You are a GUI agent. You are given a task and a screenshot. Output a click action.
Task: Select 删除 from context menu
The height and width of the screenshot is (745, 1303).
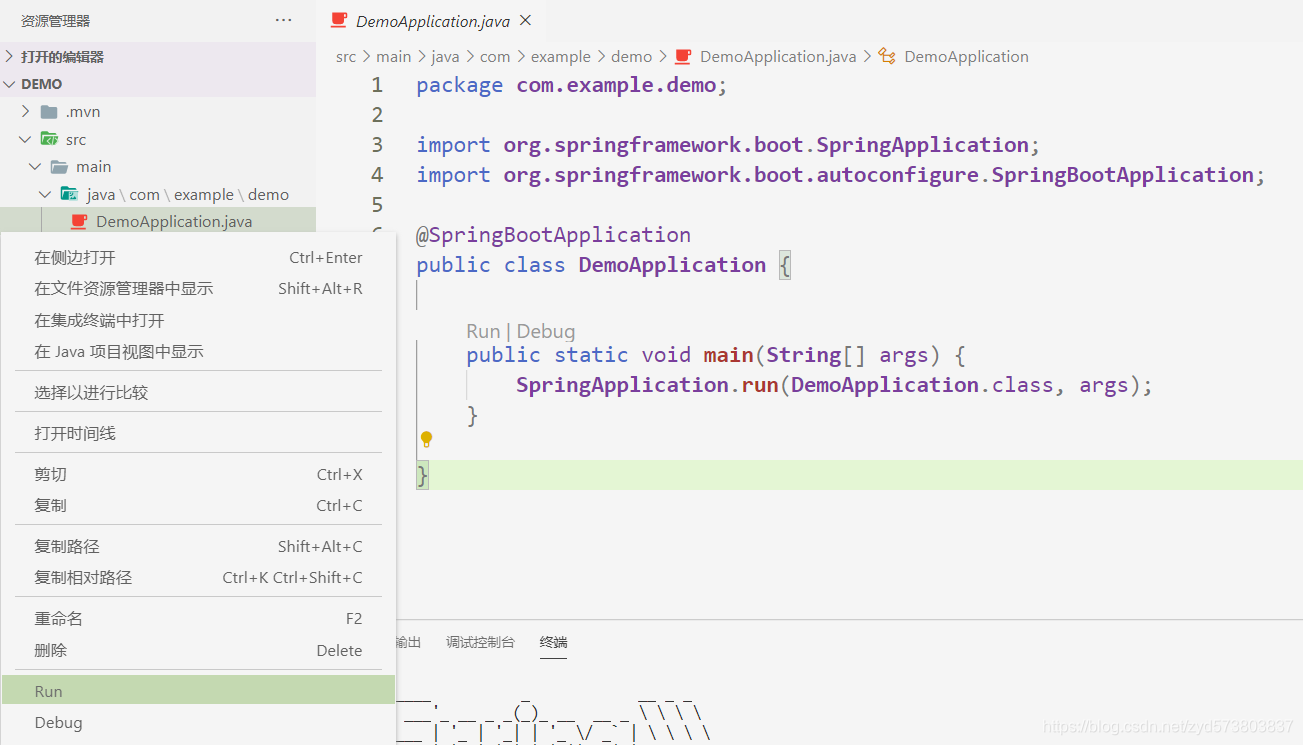pos(198,650)
